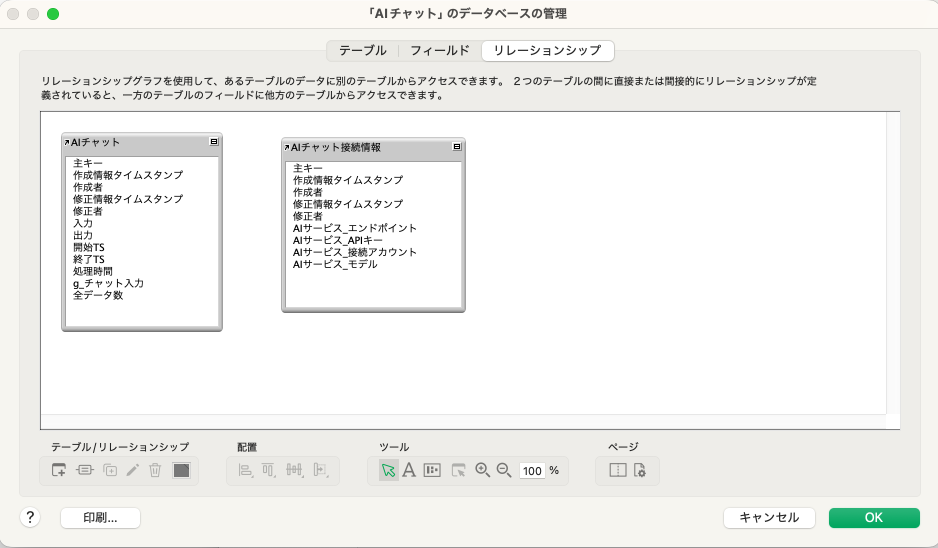Viewport: 938px width, 548px height.
Task: Click the 100 zoom percentage field
Action: tap(532, 471)
